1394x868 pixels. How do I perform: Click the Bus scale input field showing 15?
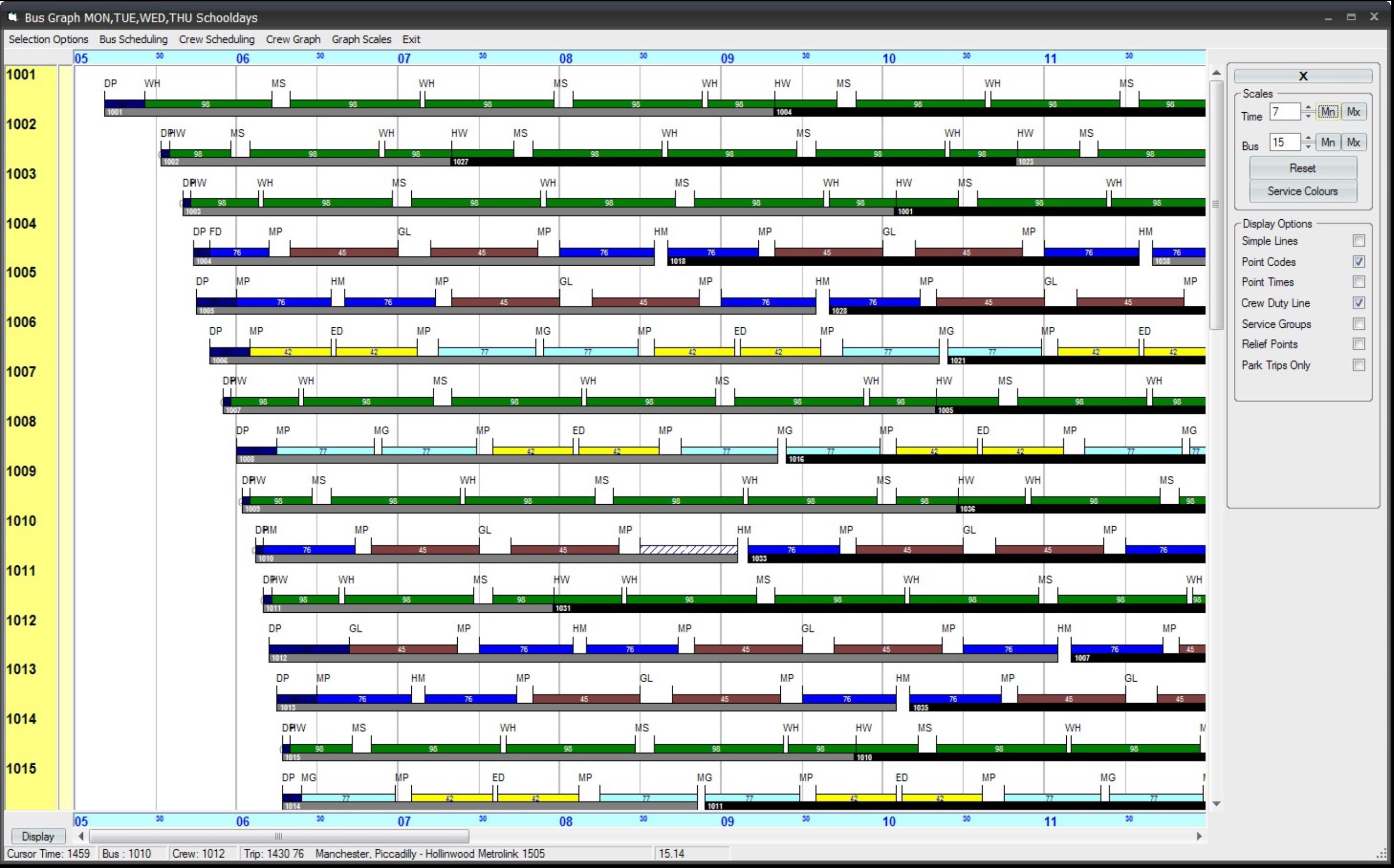point(1284,142)
